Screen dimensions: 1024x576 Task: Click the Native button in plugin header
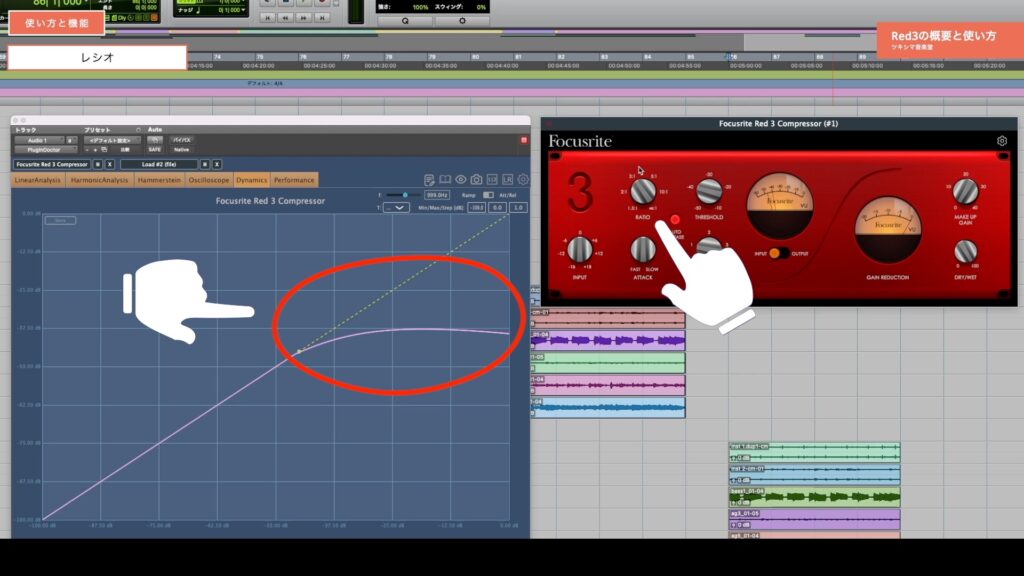[x=181, y=150]
